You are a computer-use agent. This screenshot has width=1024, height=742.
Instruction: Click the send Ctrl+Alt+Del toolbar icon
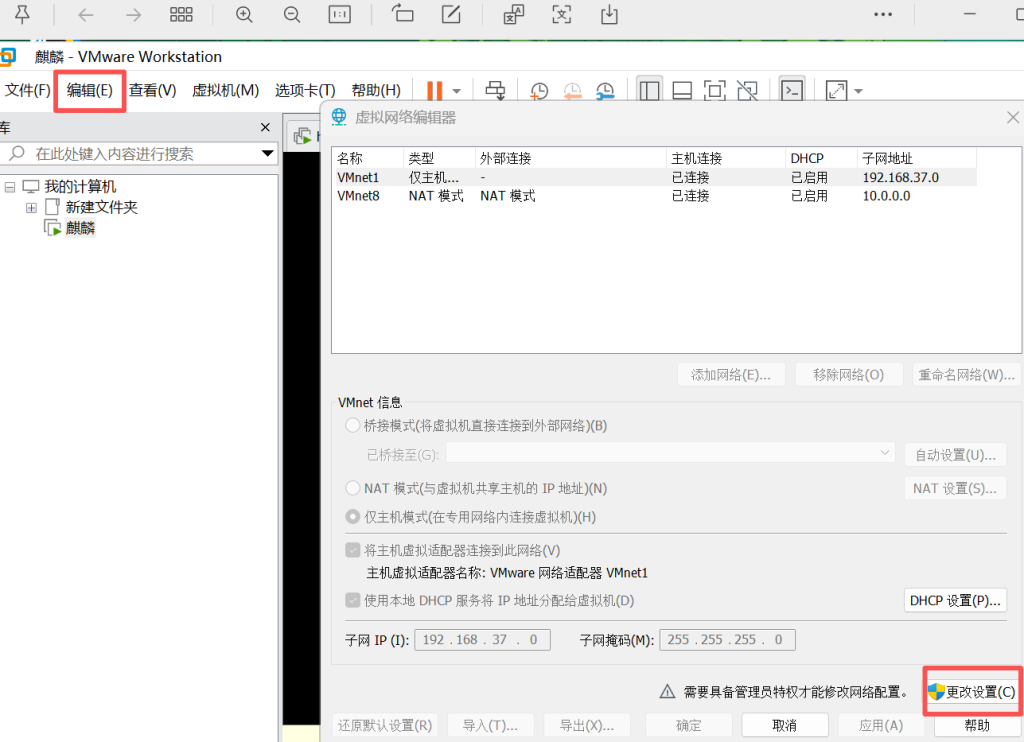[x=496, y=91]
